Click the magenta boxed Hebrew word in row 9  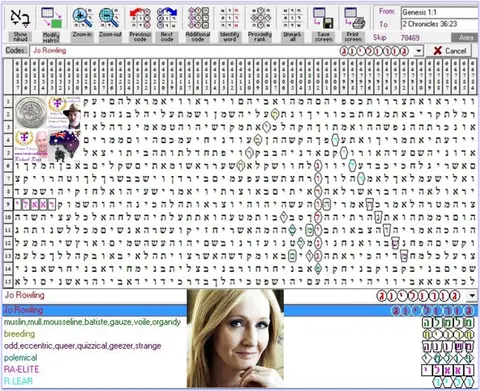click(x=35, y=204)
